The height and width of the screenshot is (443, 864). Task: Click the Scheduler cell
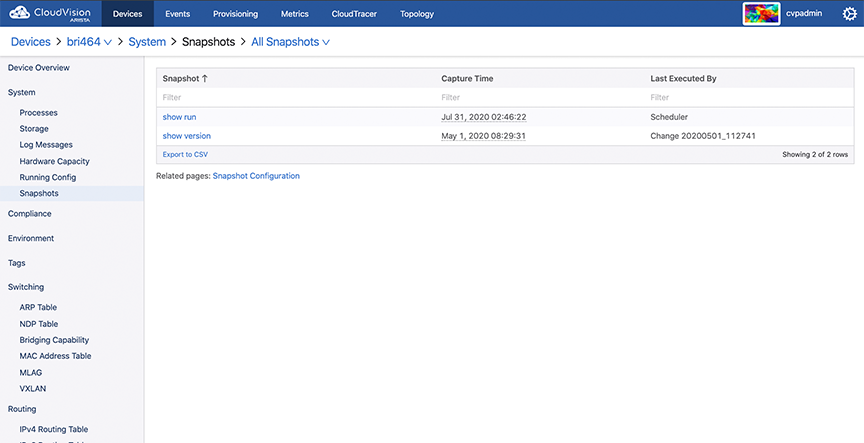(669, 117)
